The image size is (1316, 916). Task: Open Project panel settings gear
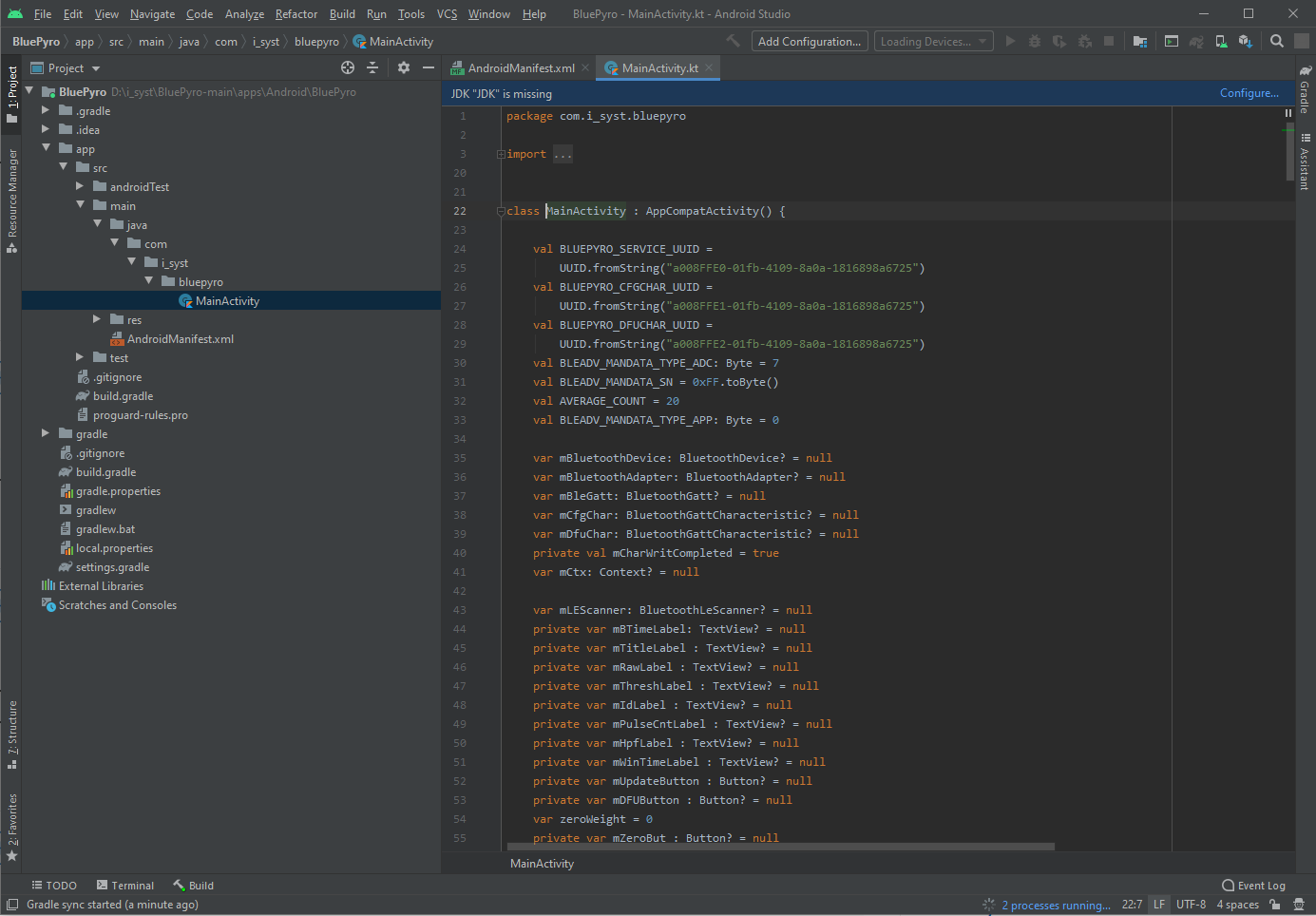404,67
